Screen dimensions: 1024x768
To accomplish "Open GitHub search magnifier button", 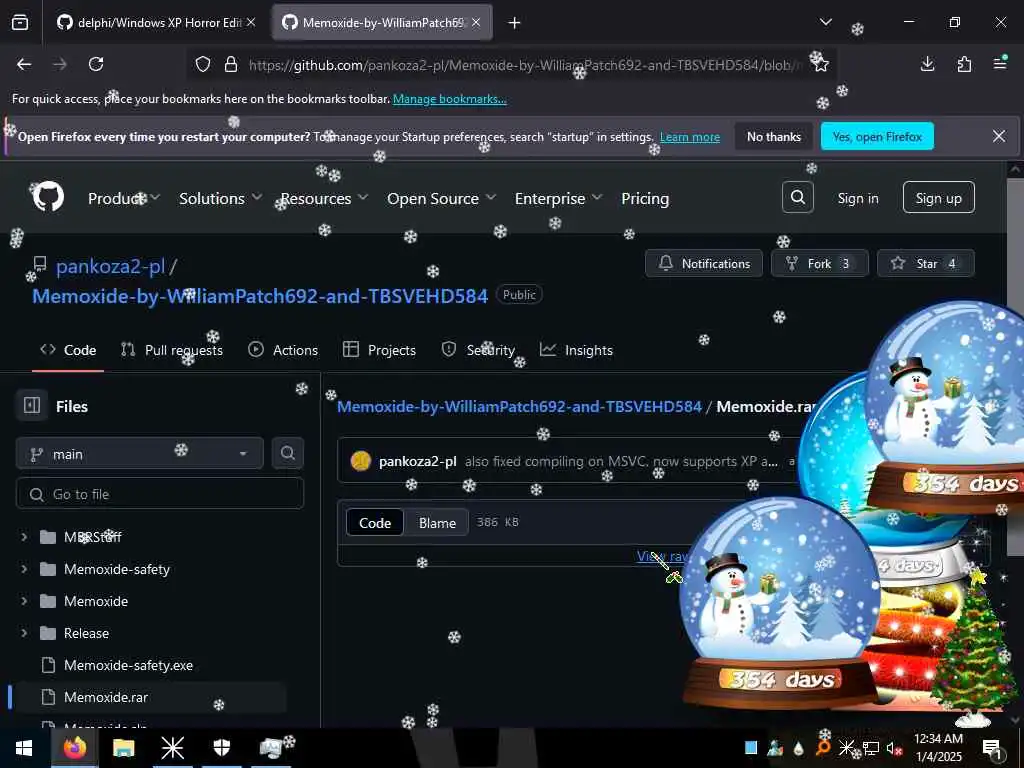I will (797, 197).
